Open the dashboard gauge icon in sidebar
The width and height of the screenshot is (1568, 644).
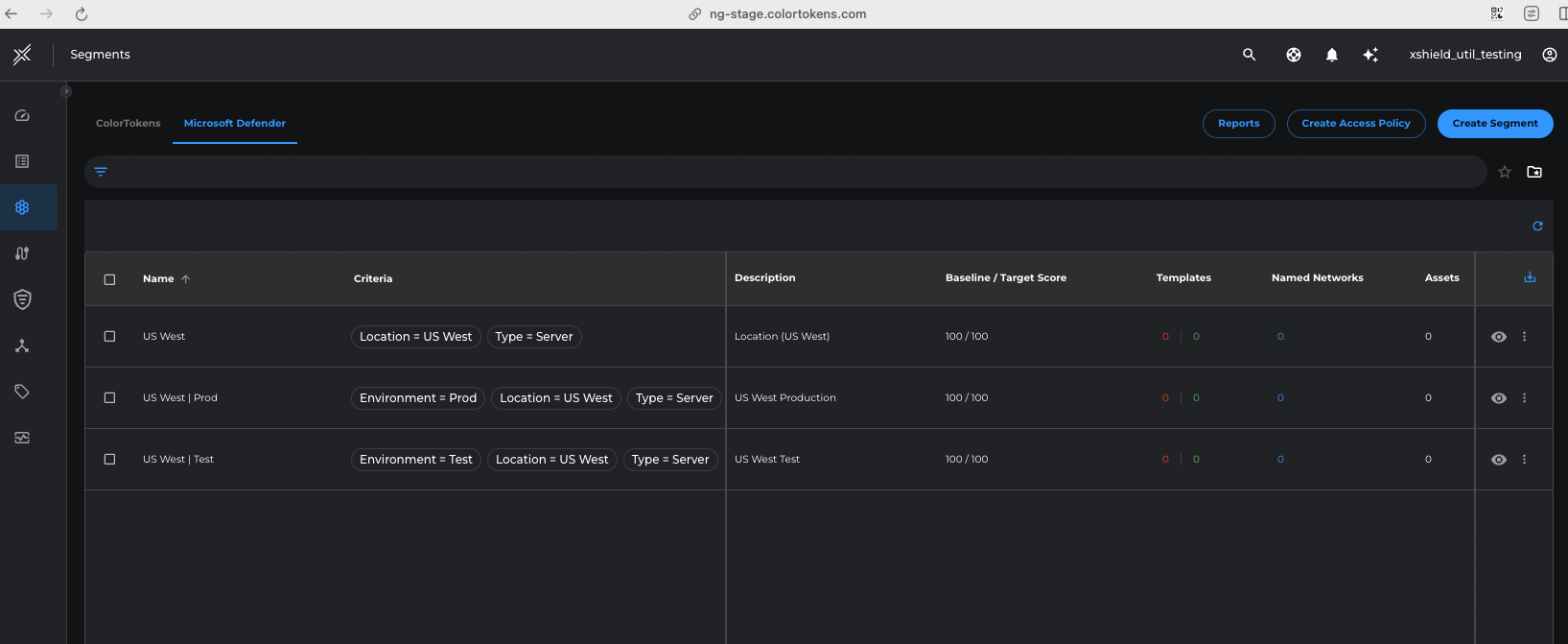pyautogui.click(x=22, y=115)
